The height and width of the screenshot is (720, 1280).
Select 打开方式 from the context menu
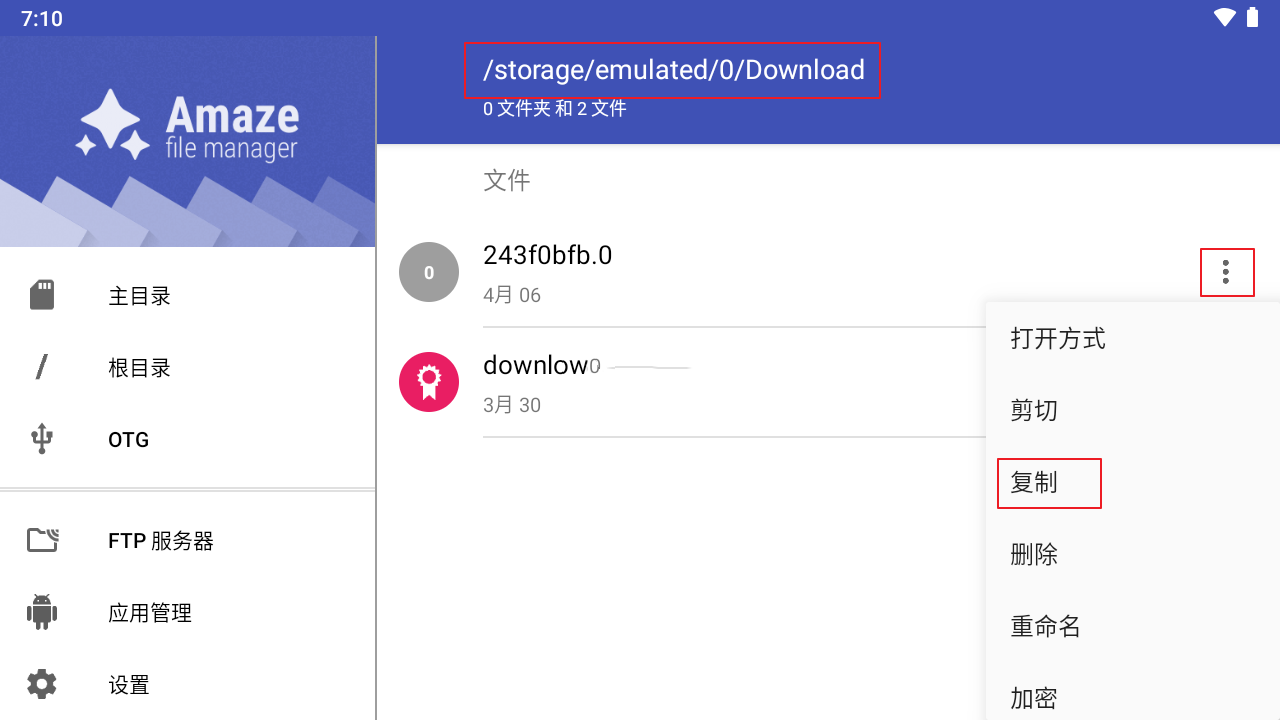click(1058, 339)
